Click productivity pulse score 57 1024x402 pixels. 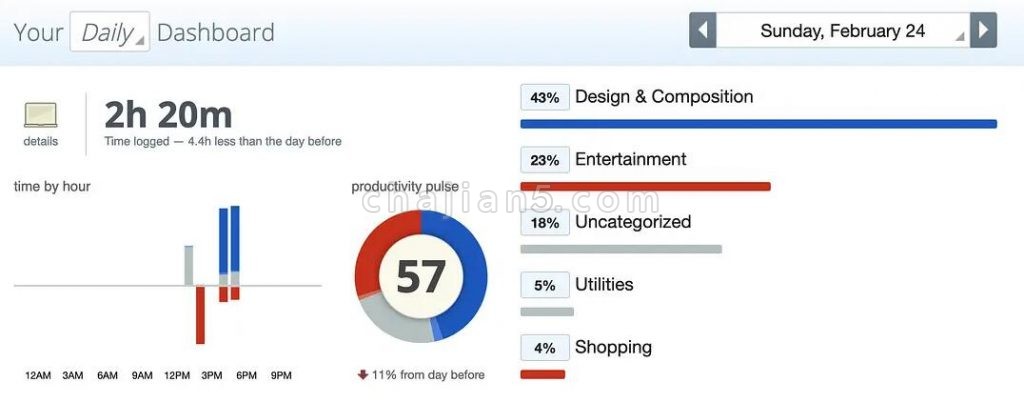coord(421,276)
